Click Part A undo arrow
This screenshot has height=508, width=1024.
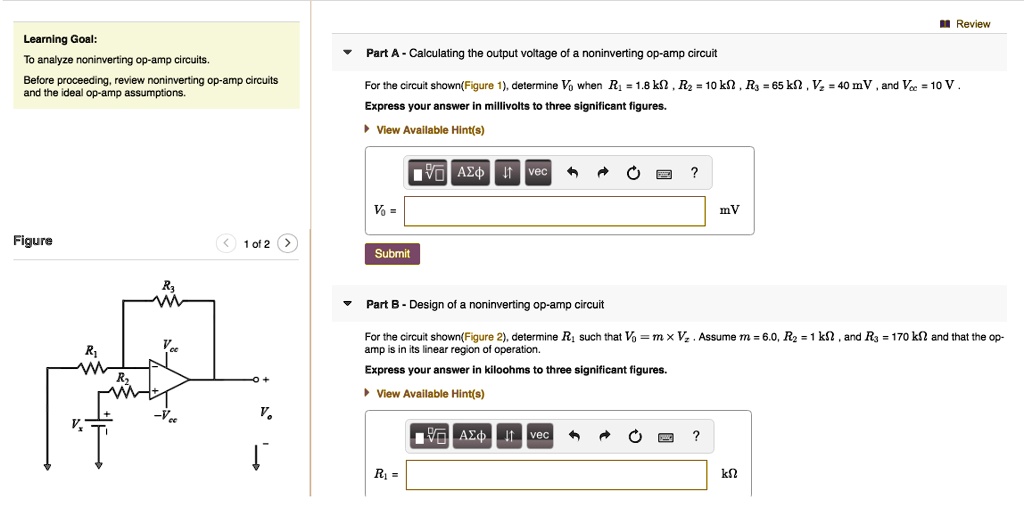[572, 173]
